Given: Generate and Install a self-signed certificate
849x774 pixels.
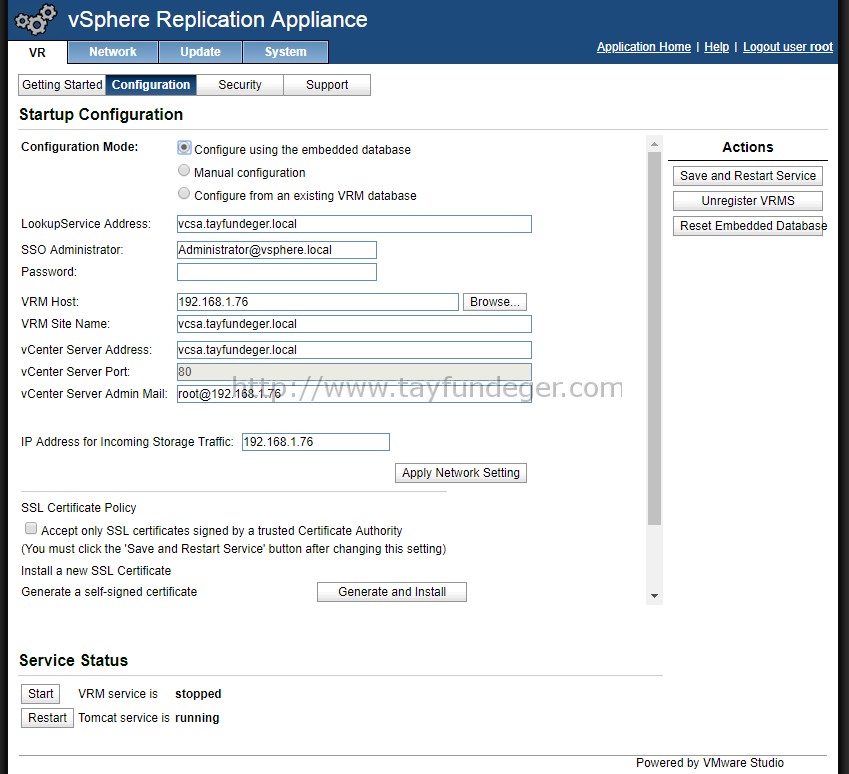Looking at the screenshot, I should pos(392,592).
